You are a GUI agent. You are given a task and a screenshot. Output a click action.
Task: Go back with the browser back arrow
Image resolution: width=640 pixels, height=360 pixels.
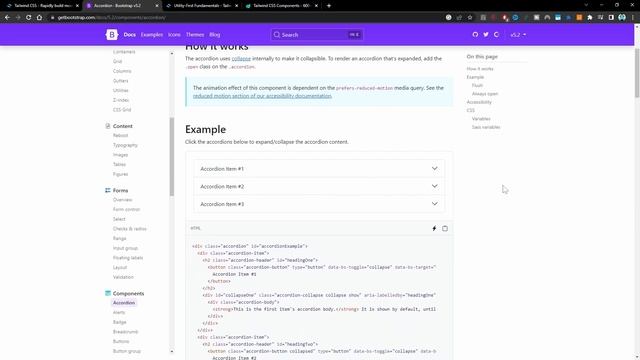tap(7, 18)
